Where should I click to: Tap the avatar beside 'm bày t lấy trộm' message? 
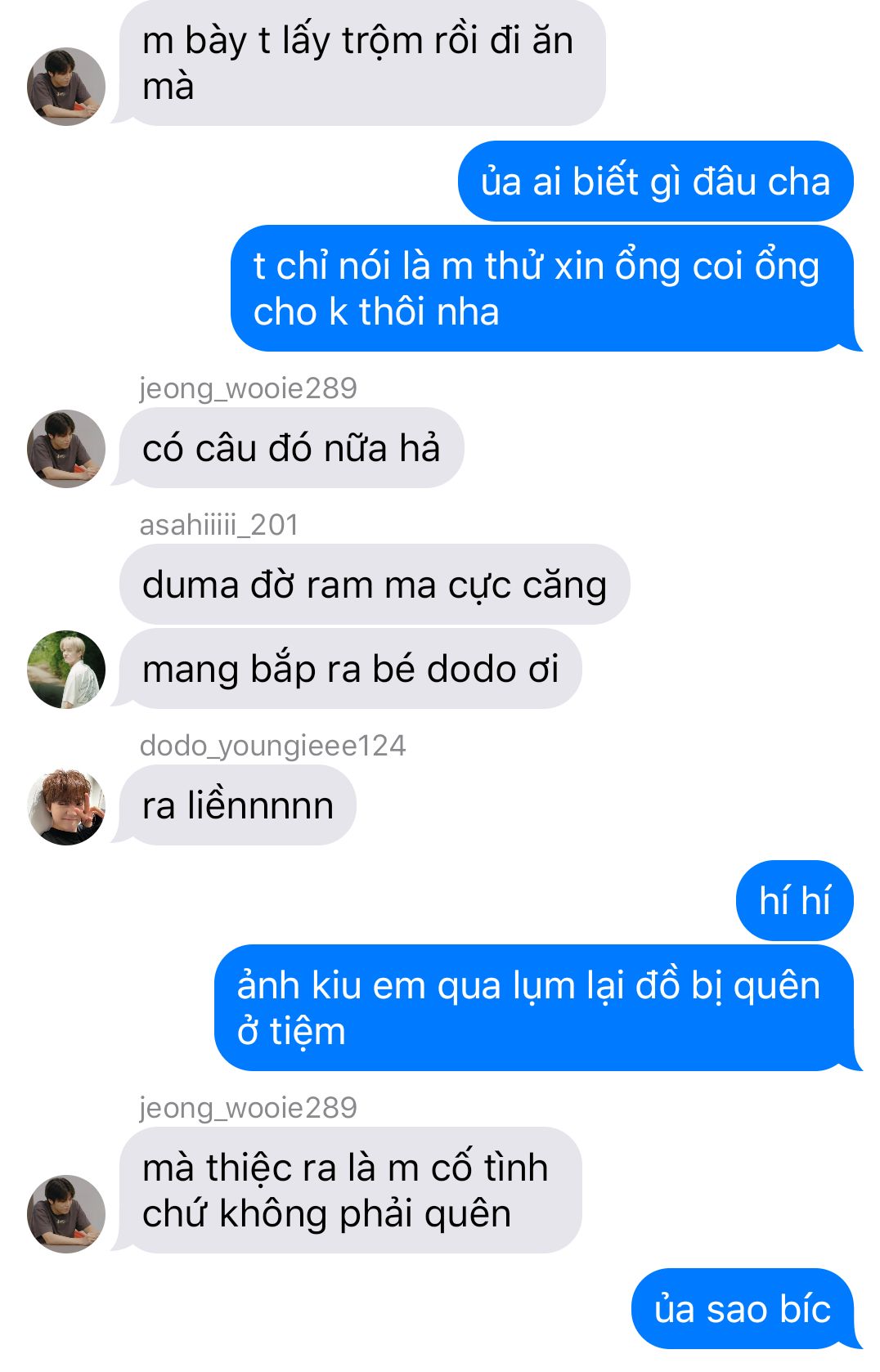coord(66,87)
